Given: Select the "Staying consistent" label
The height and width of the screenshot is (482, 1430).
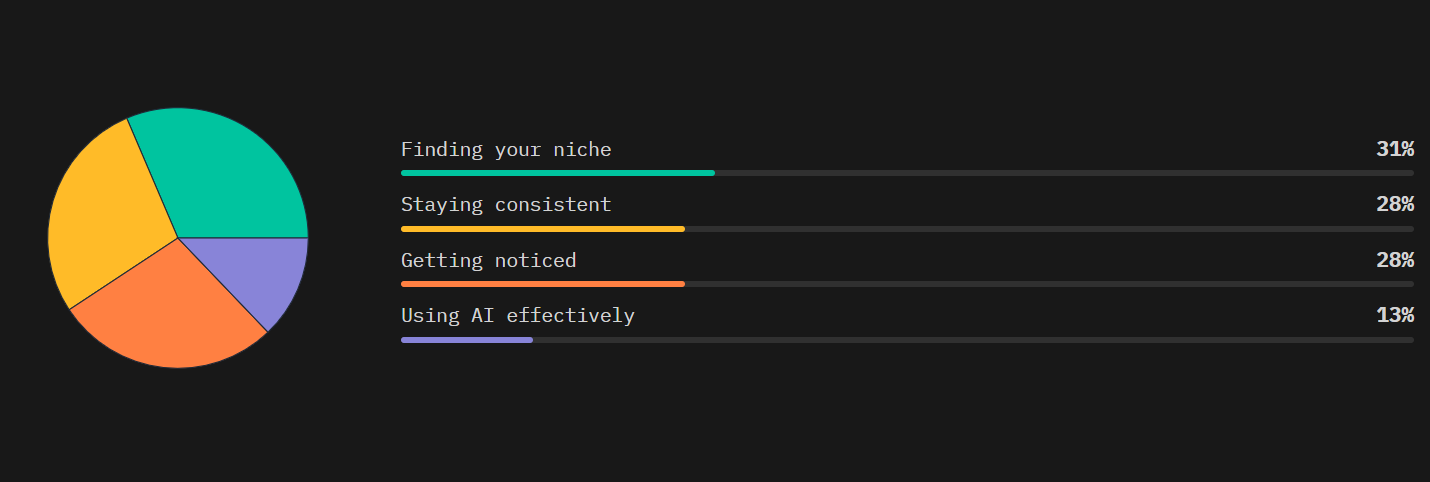Looking at the screenshot, I should point(506,205).
